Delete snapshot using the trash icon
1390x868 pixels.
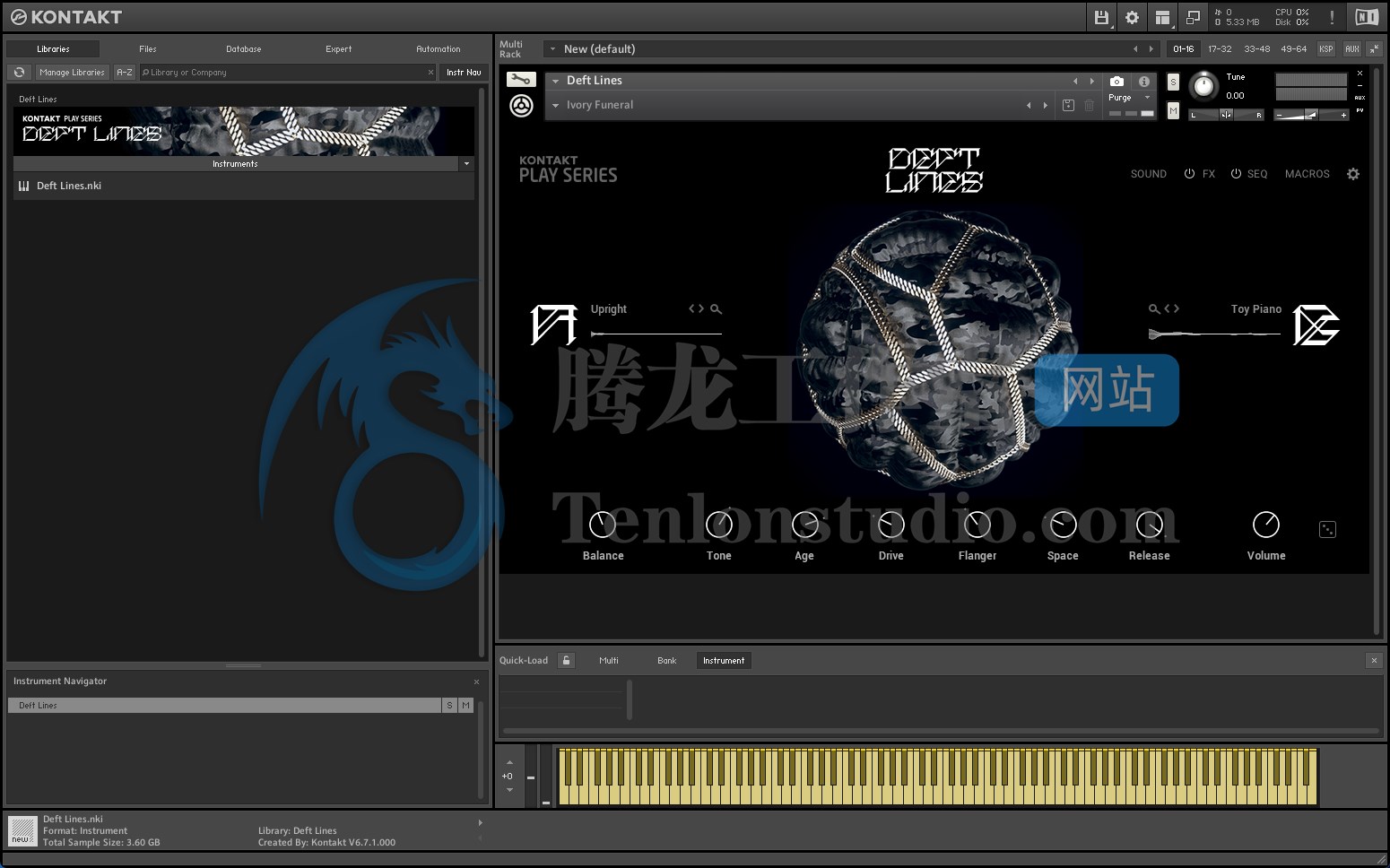coord(1089,105)
